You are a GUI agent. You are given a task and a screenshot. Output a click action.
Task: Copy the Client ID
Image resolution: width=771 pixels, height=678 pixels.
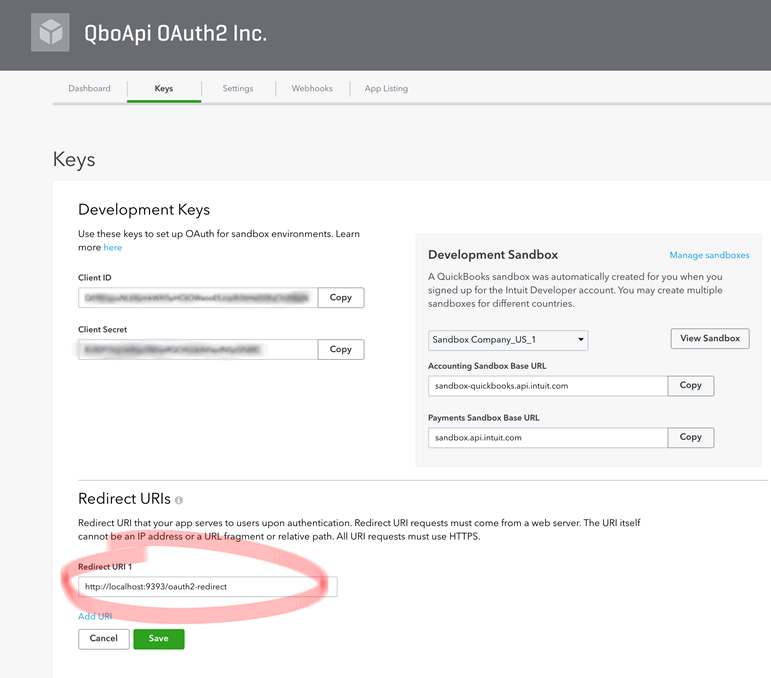tap(341, 297)
